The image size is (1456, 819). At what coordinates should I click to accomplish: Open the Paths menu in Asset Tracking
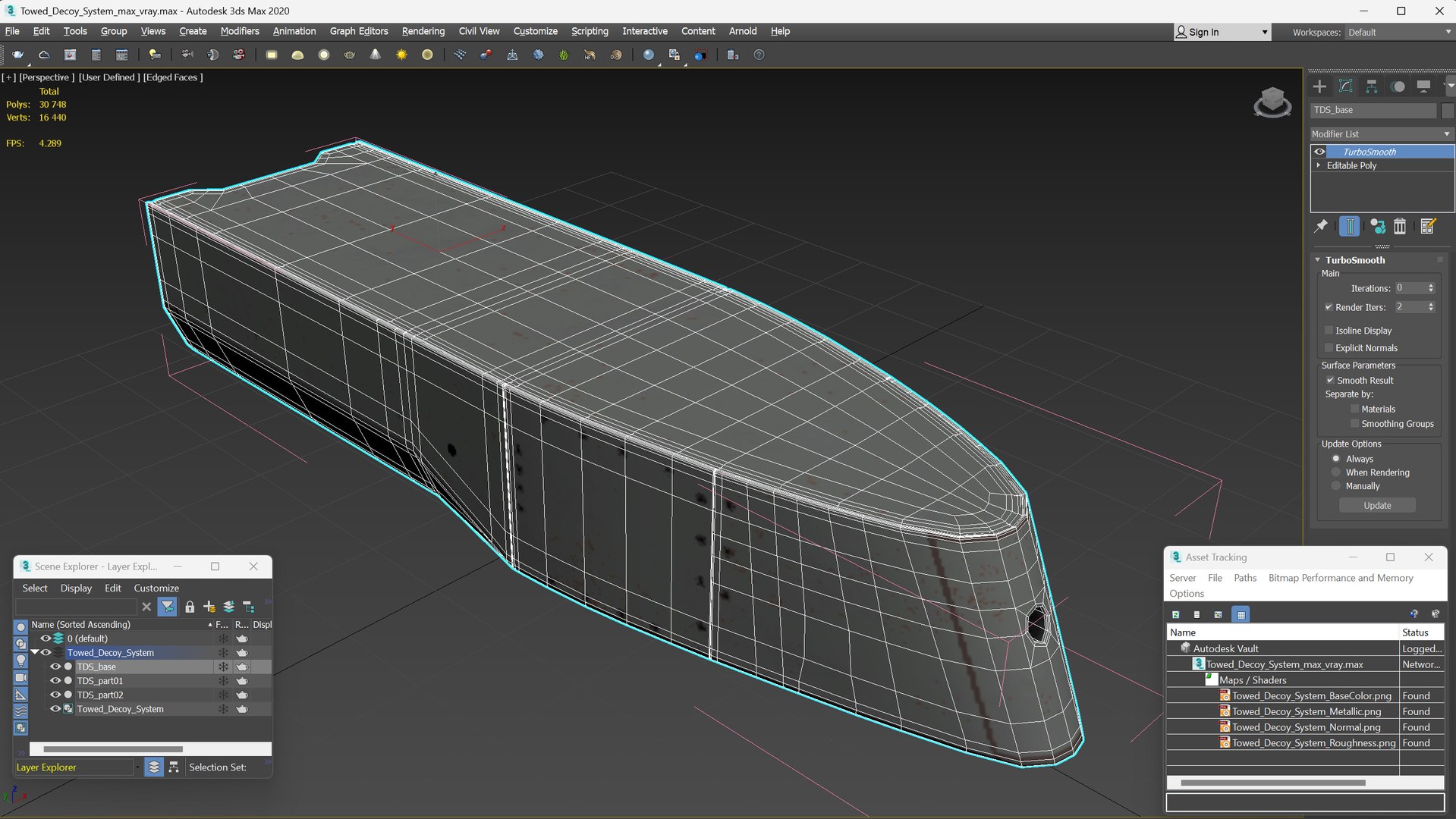pyautogui.click(x=1244, y=578)
